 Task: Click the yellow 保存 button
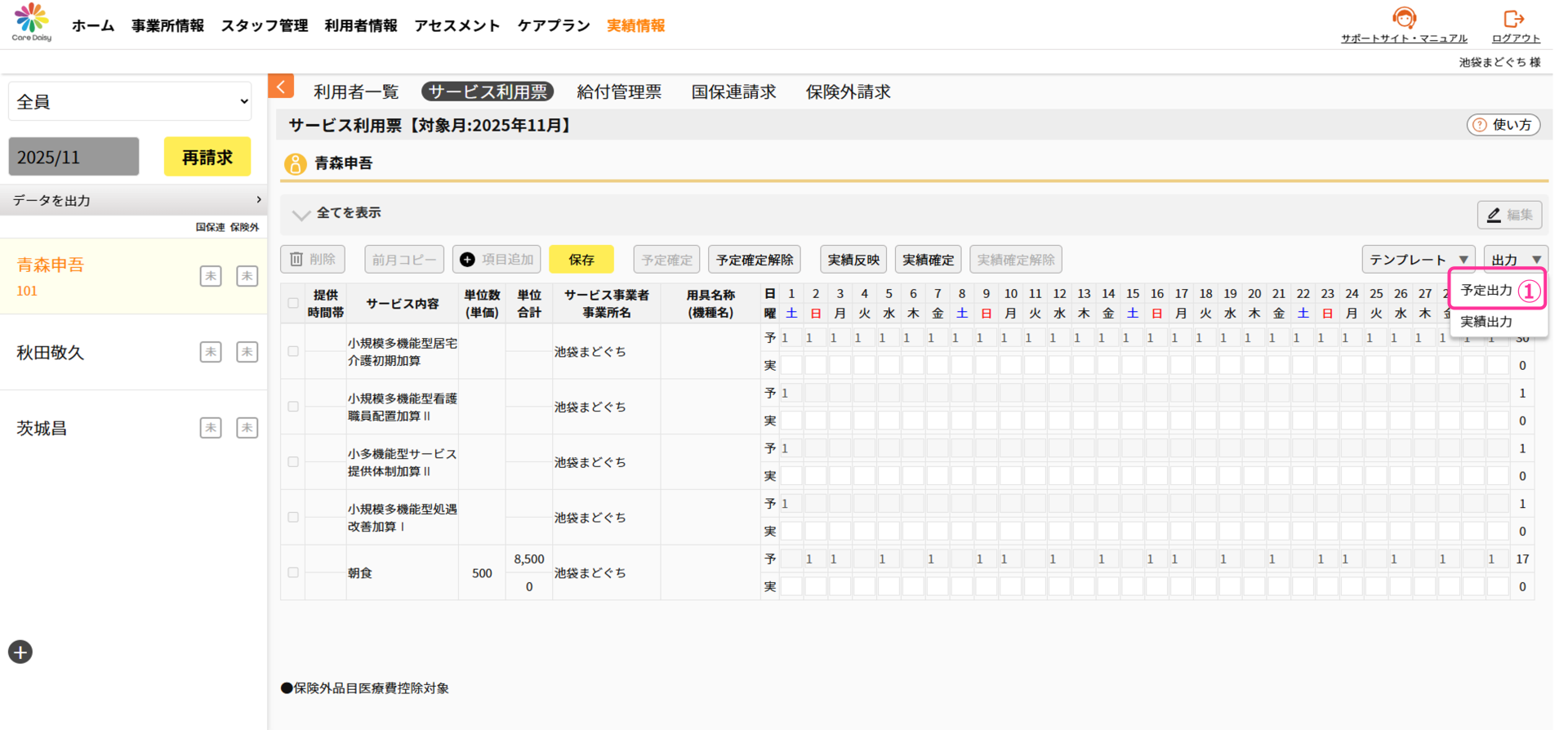coord(581,260)
